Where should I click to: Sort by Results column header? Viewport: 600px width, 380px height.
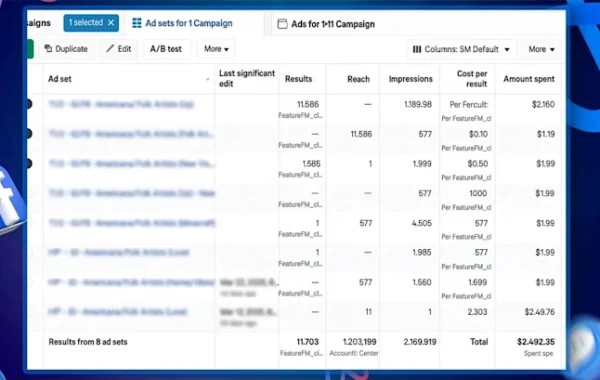tap(298, 79)
